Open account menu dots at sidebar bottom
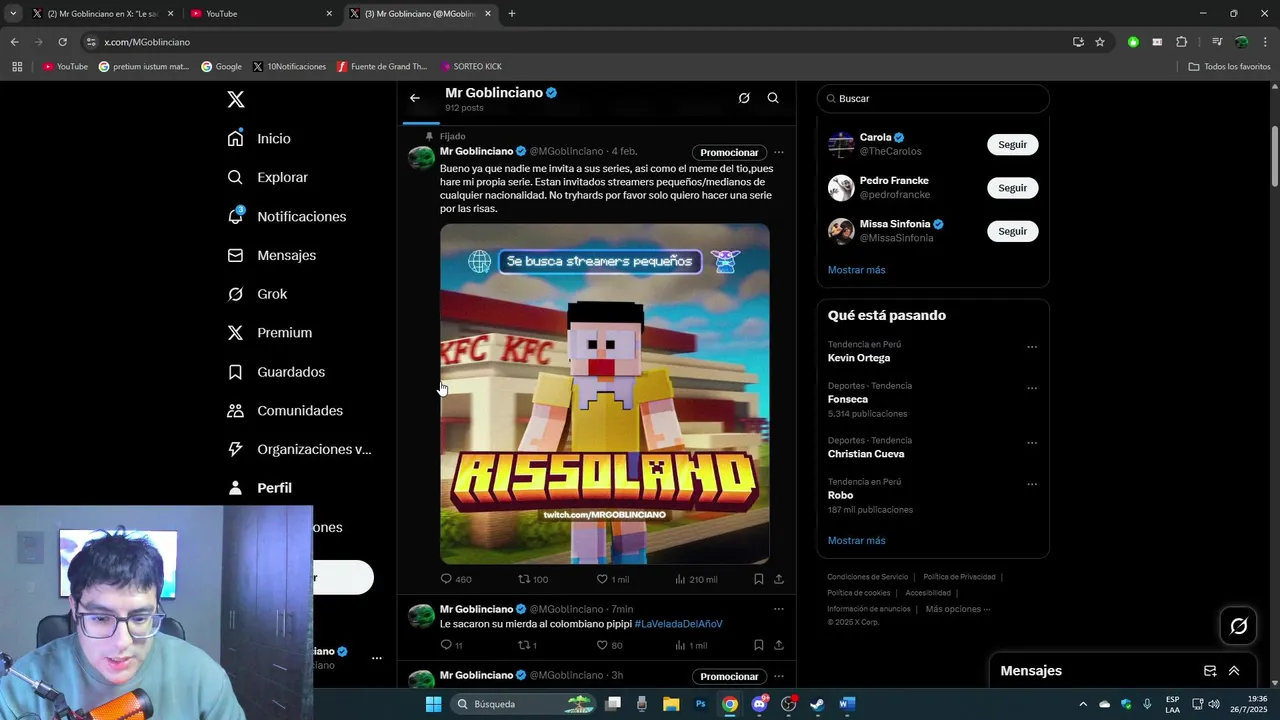Image resolution: width=1280 pixels, height=720 pixels. click(x=376, y=658)
